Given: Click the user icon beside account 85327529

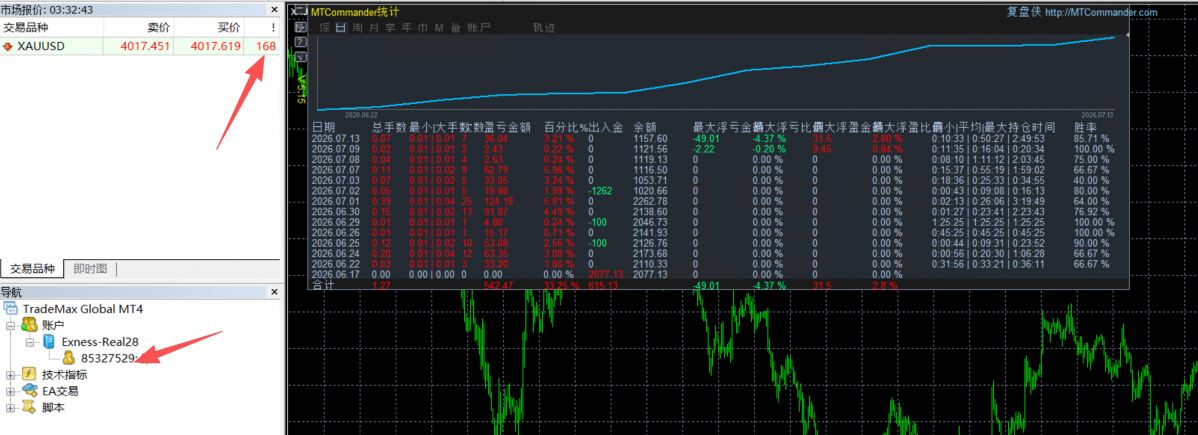Looking at the screenshot, I should coord(69,358).
